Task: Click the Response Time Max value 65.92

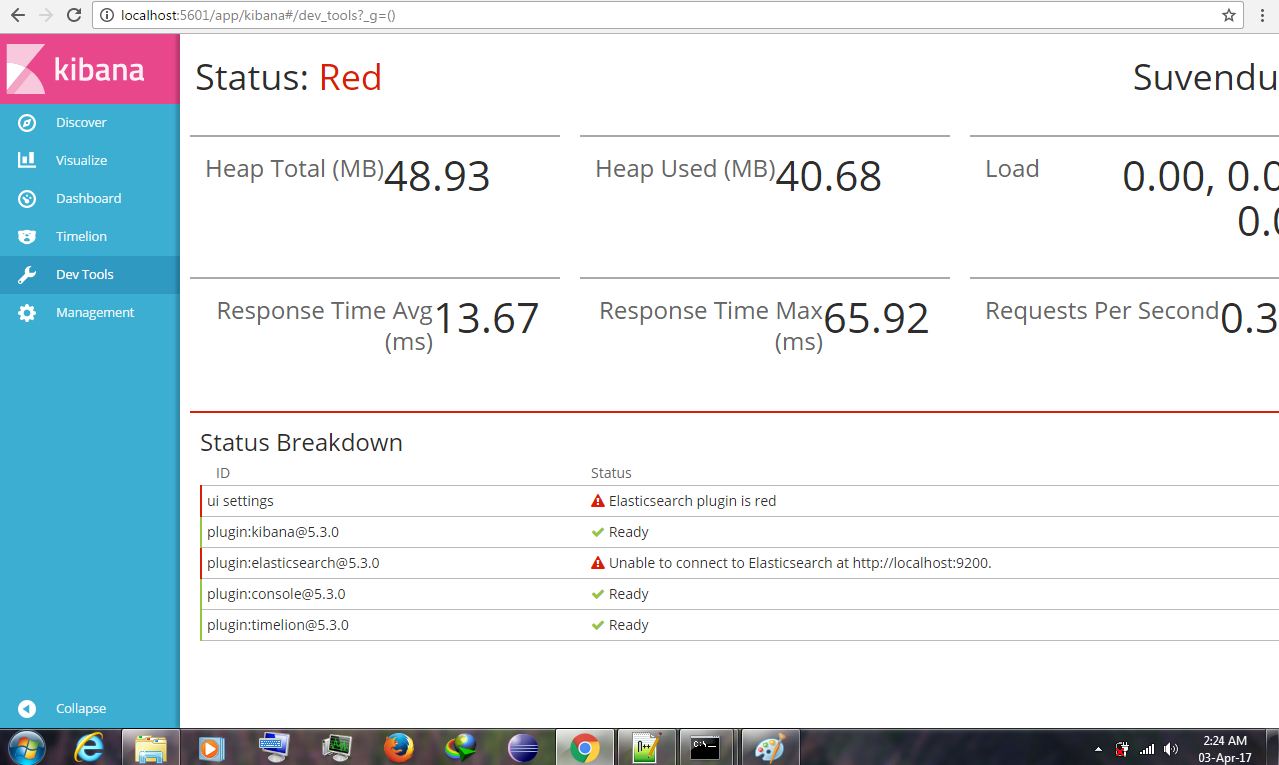Action: point(876,319)
